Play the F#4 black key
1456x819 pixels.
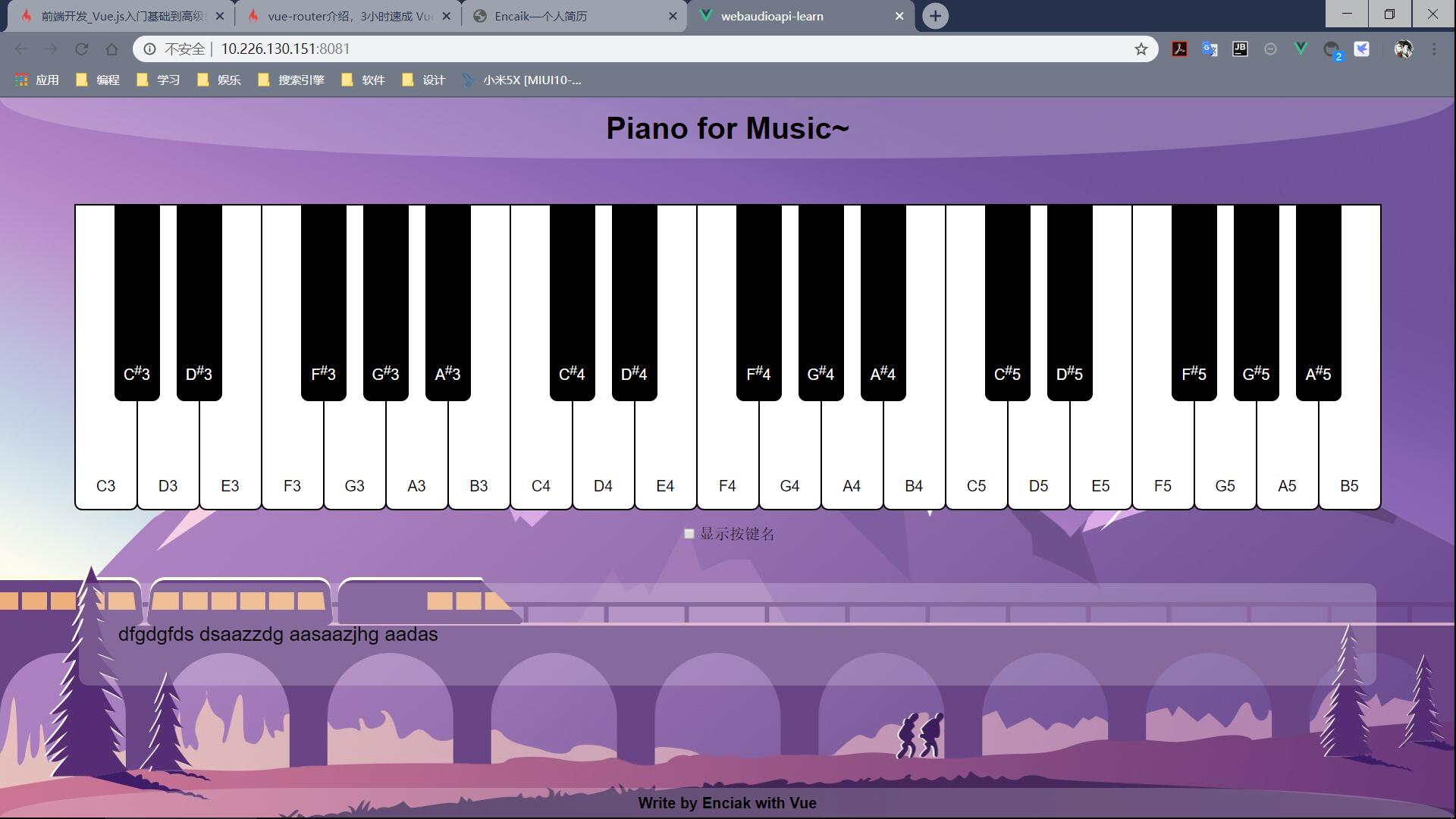(758, 303)
